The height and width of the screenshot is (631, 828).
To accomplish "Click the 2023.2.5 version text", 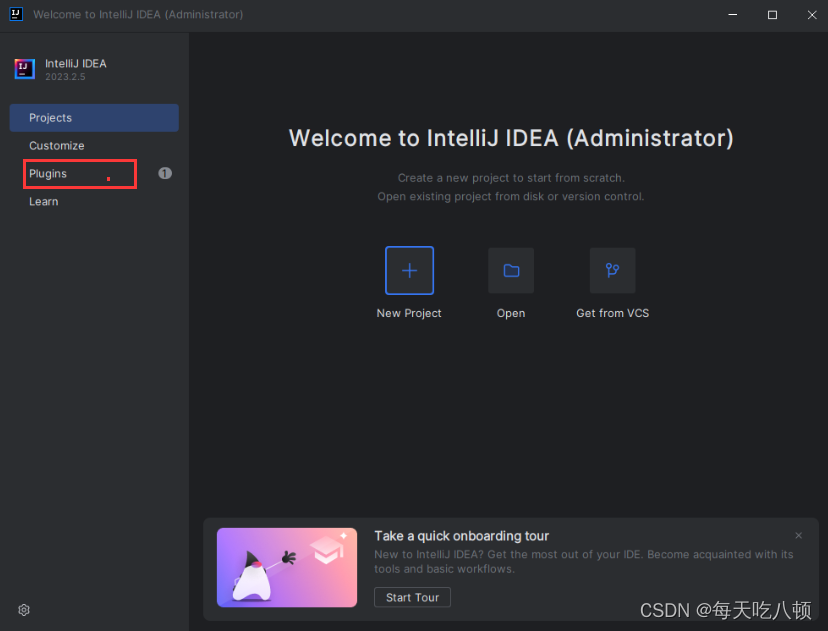I will (65, 77).
